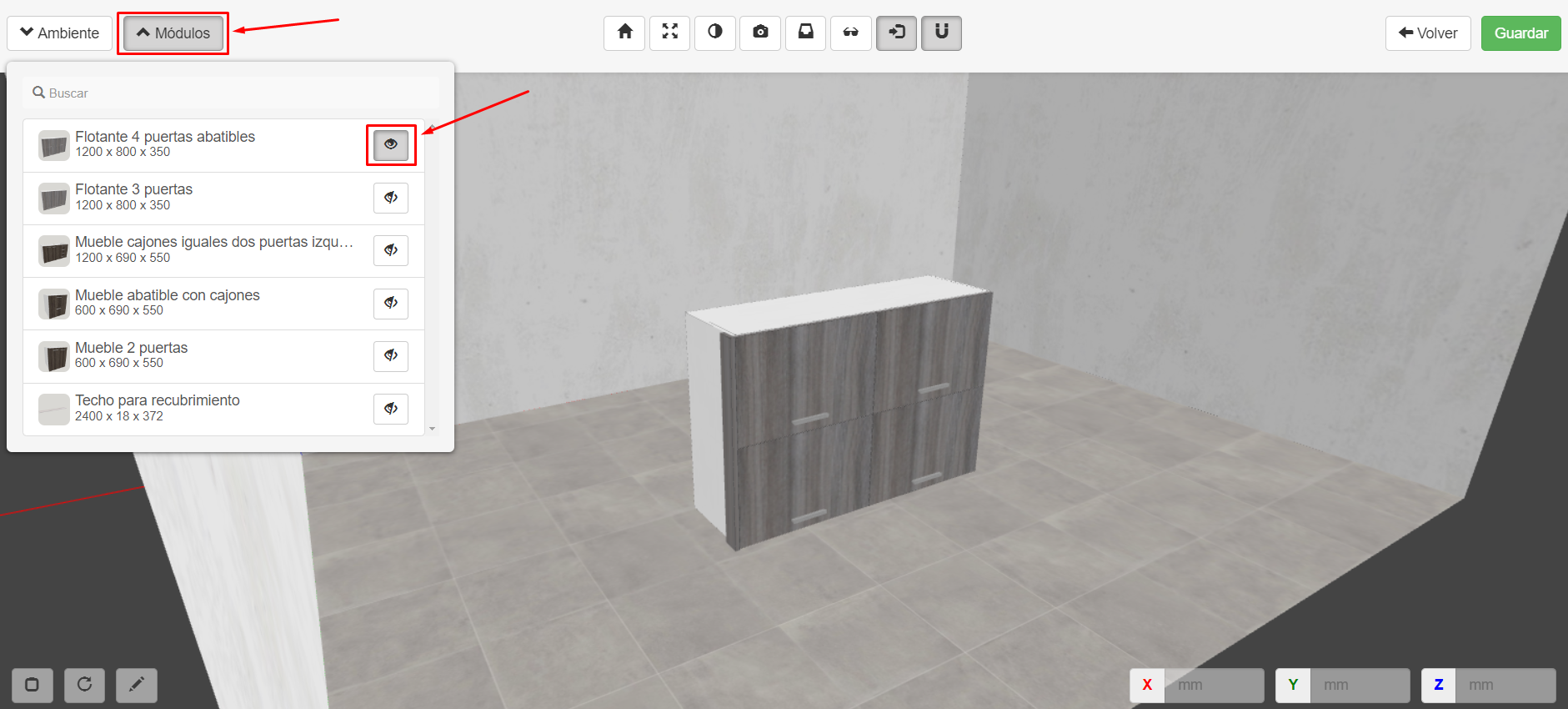Screen dimensions: 1568x709
Task: Select the Mueble abatible con cajones thumbnail
Action: [x=54, y=304]
